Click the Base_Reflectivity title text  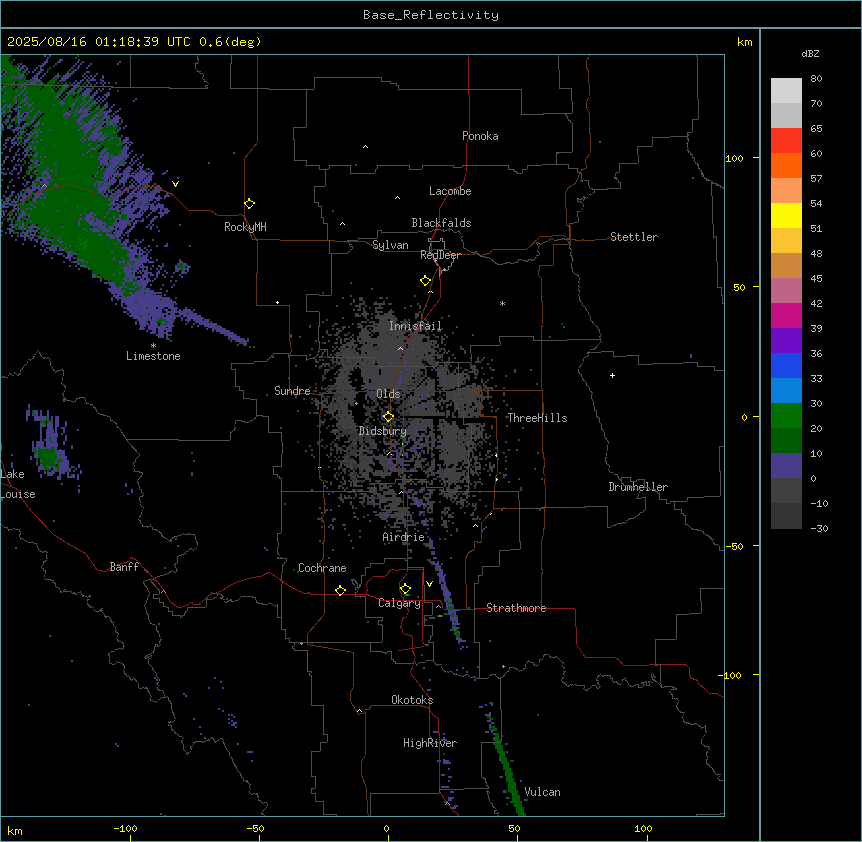coord(431,15)
